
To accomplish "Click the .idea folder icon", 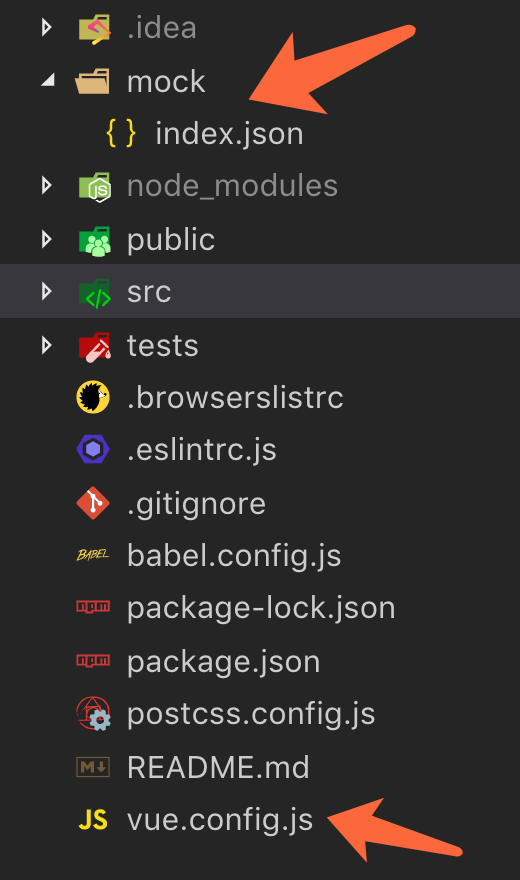I will coord(94,29).
